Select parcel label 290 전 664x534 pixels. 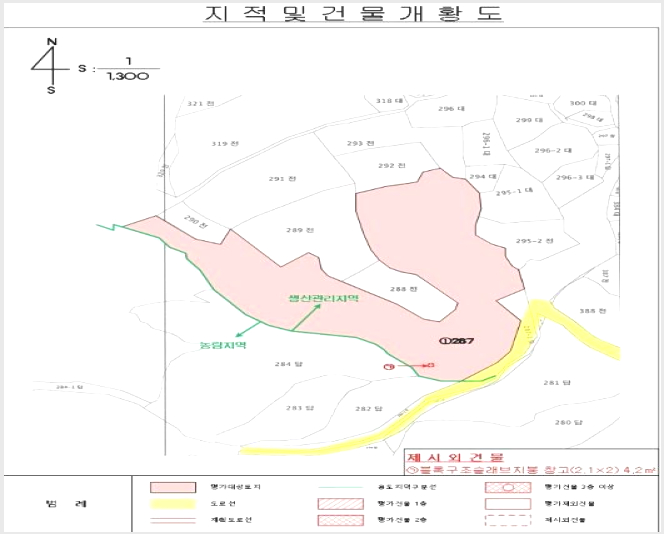[196, 222]
